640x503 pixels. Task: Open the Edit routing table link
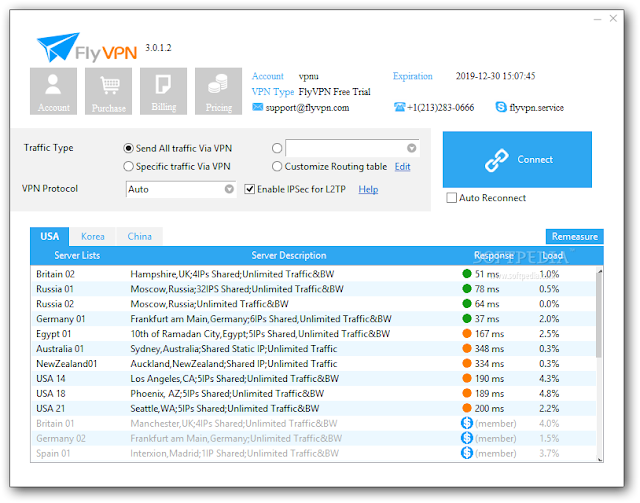coord(402,167)
